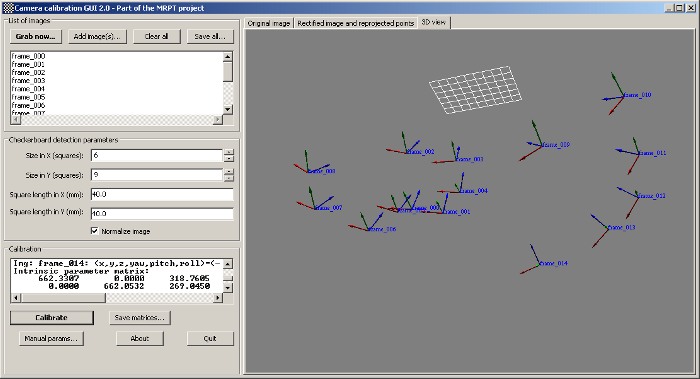Select the 3D view tab
This screenshot has width=700, height=379.
(434, 22)
